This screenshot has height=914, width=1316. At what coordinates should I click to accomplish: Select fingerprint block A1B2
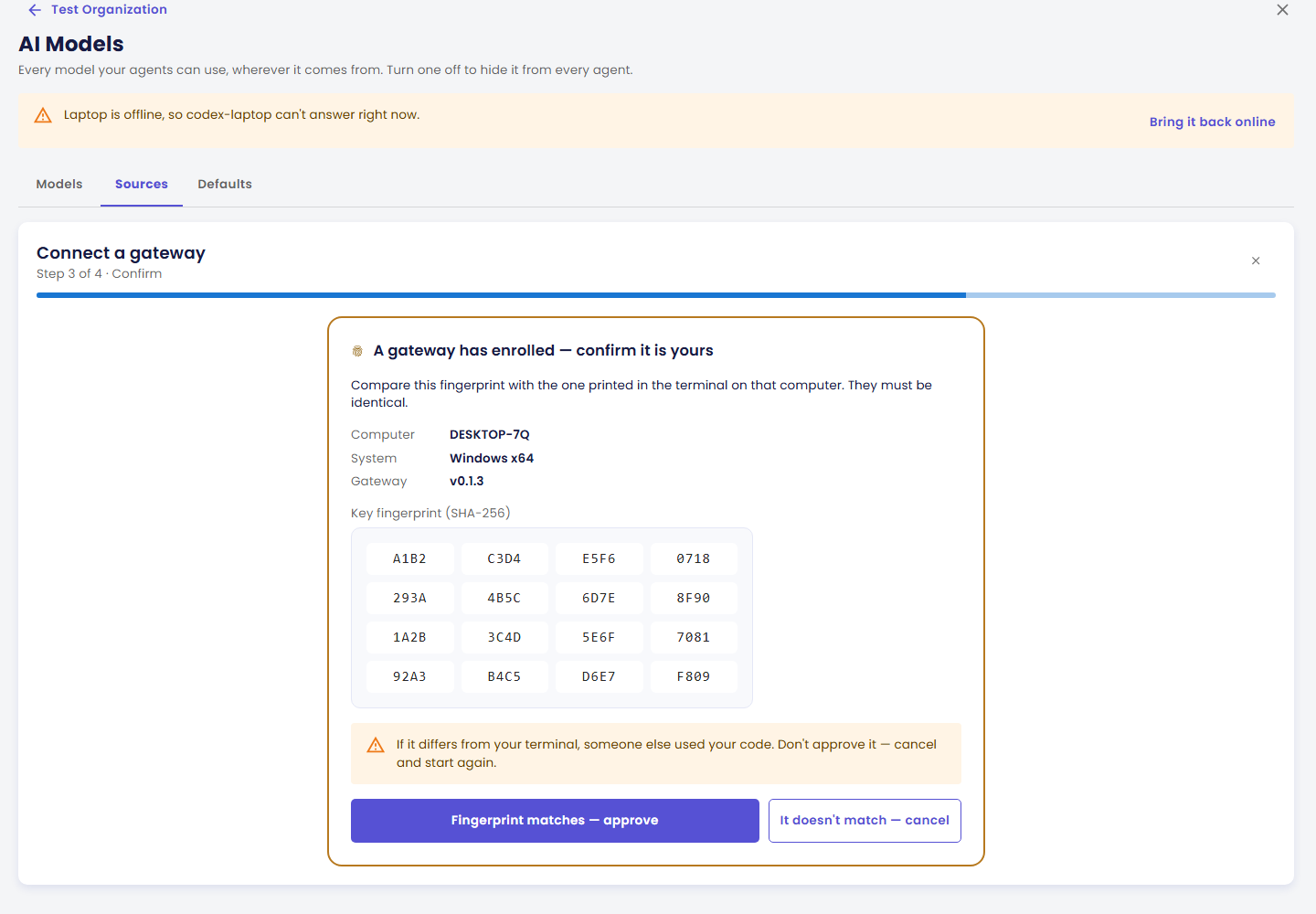pyautogui.click(x=409, y=559)
